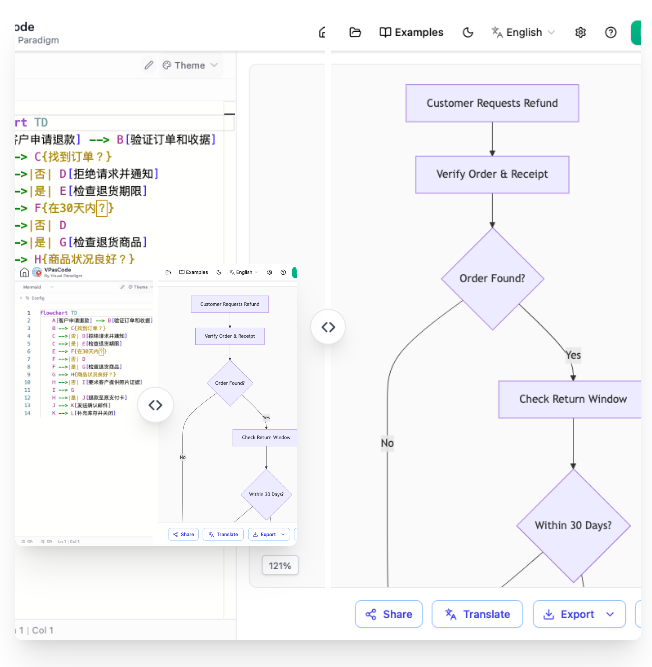This screenshot has width=652, height=667.
Task: Click Translate button in inset thumbnail
Action: [223, 534]
